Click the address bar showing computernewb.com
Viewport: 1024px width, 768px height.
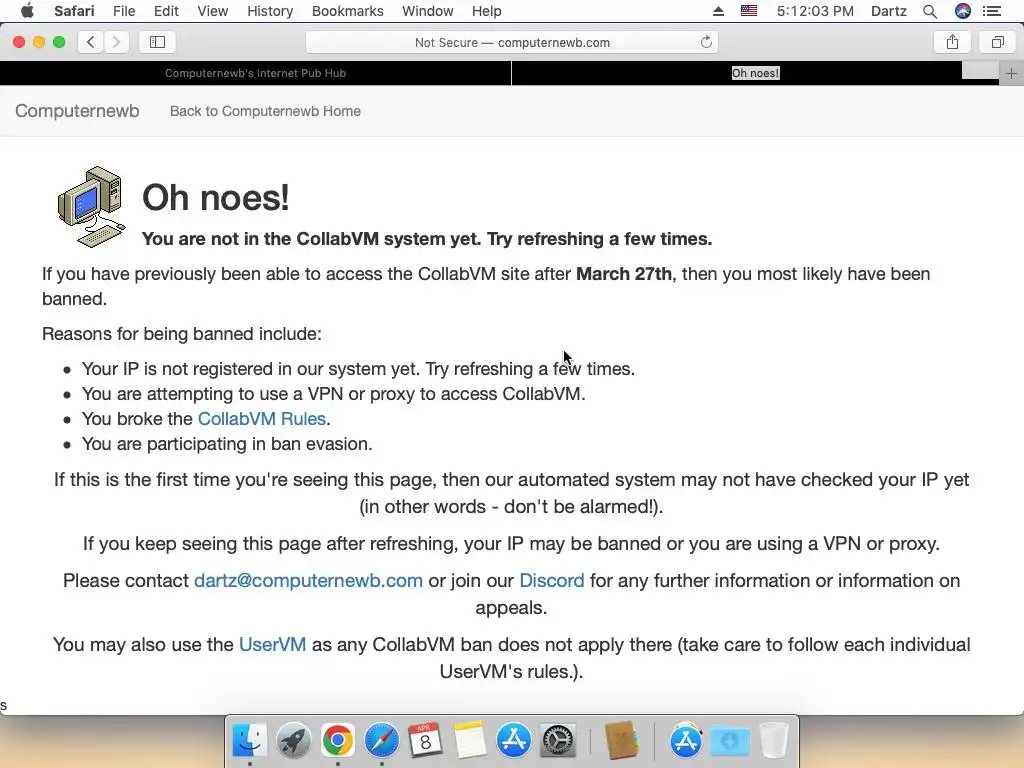512,42
